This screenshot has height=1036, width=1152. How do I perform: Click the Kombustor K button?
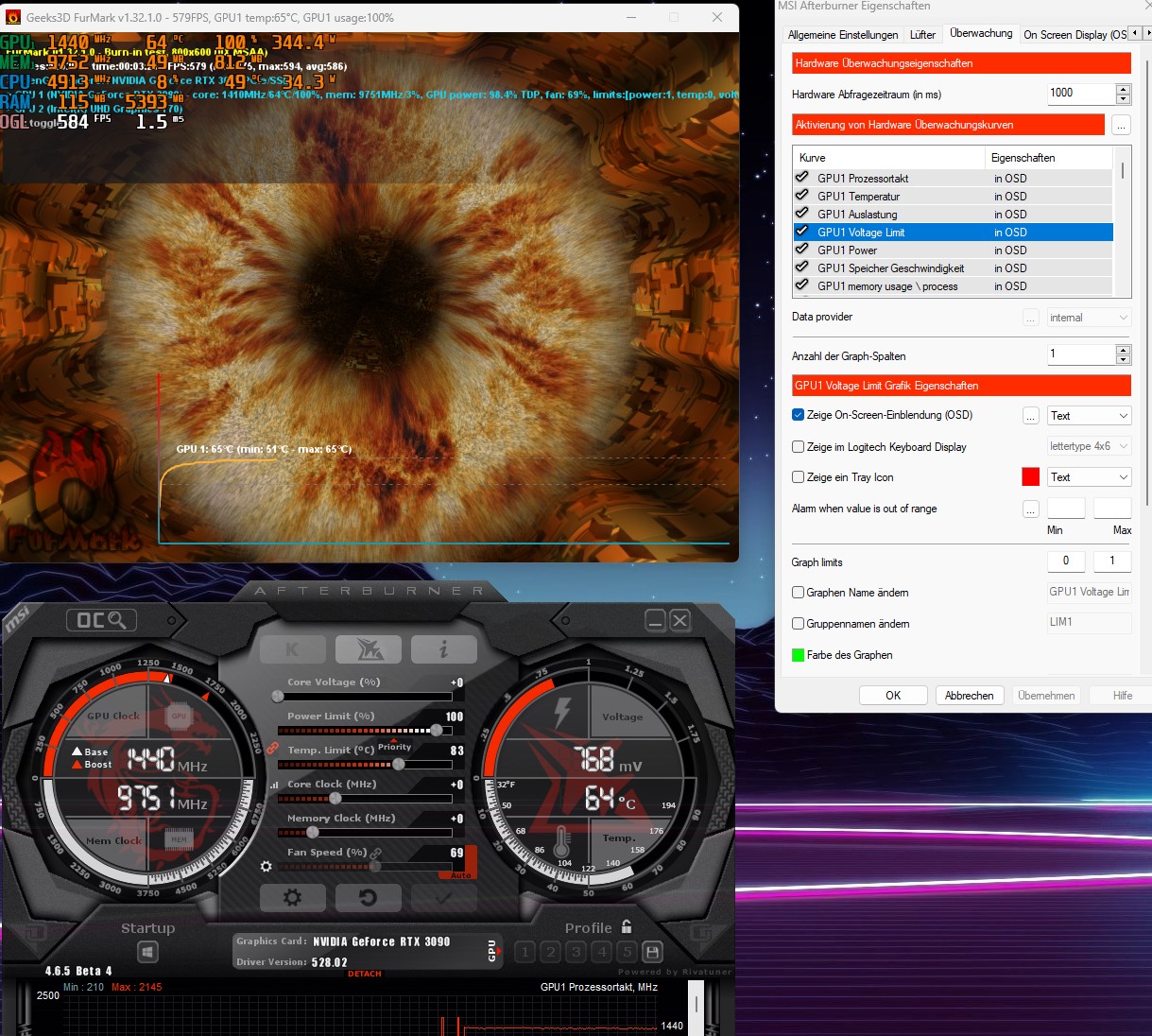point(292,649)
